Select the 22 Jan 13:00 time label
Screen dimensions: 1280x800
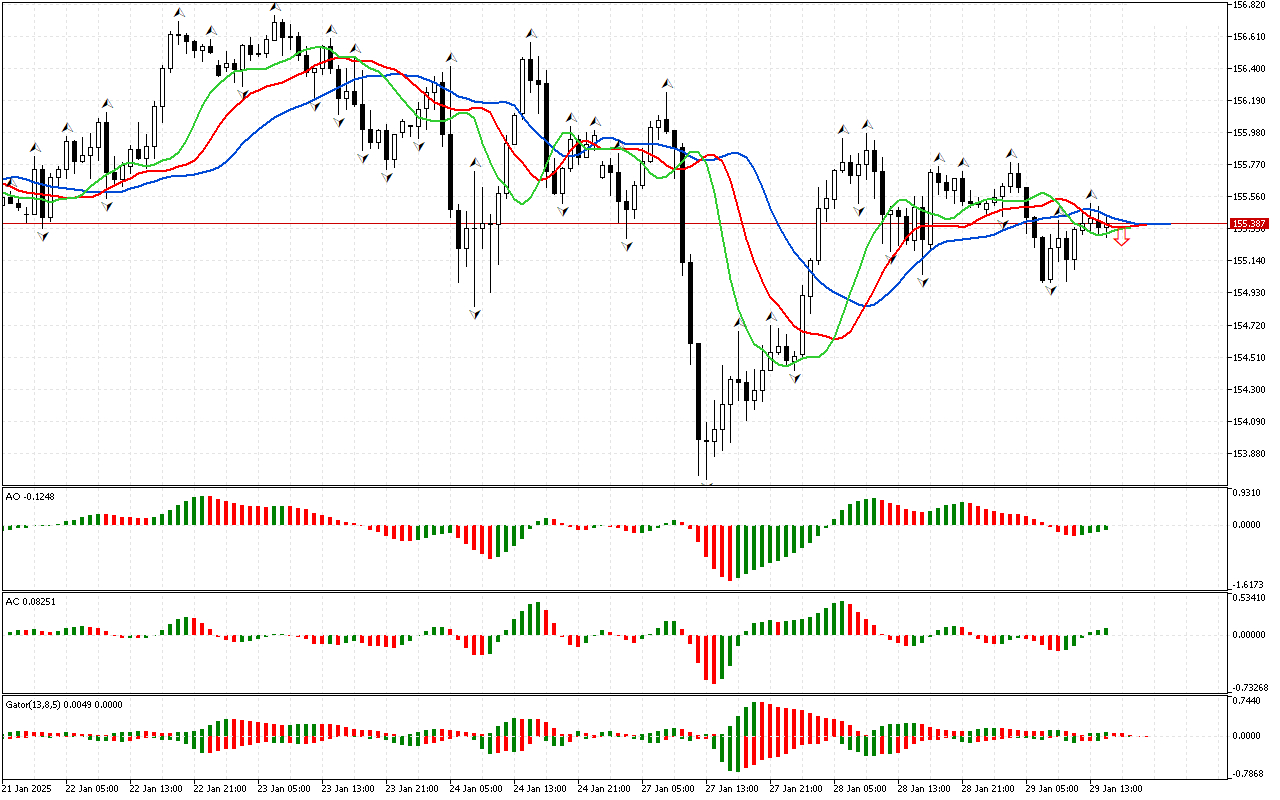[x=156, y=788]
